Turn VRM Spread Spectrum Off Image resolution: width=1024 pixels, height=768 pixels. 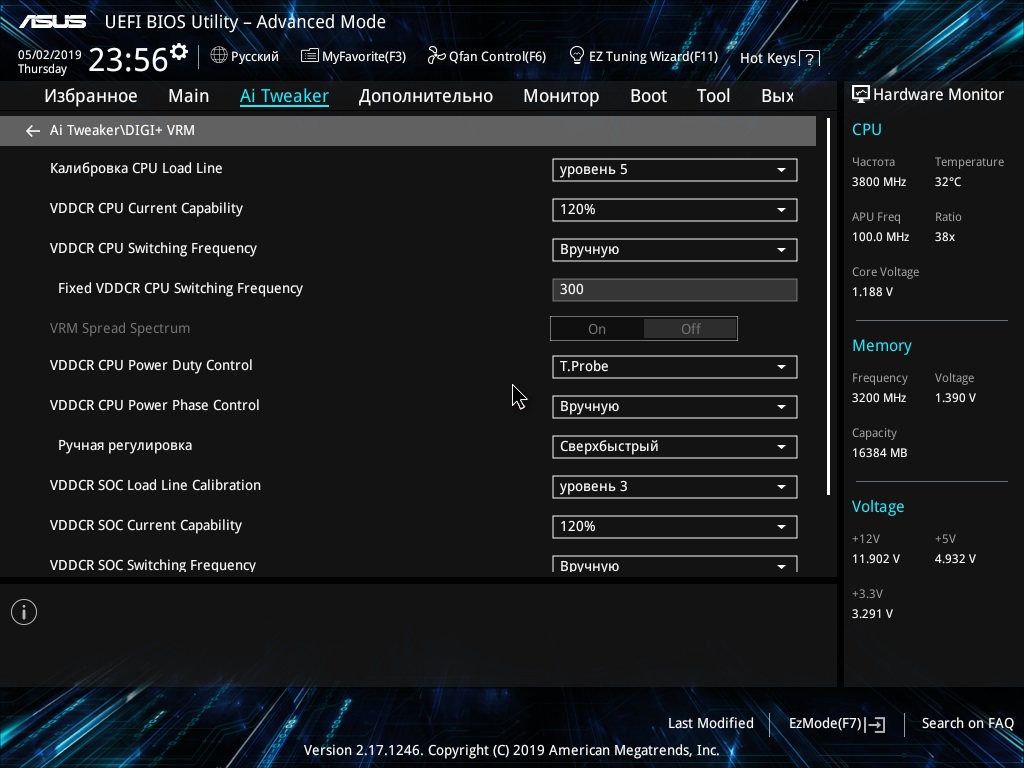point(690,329)
